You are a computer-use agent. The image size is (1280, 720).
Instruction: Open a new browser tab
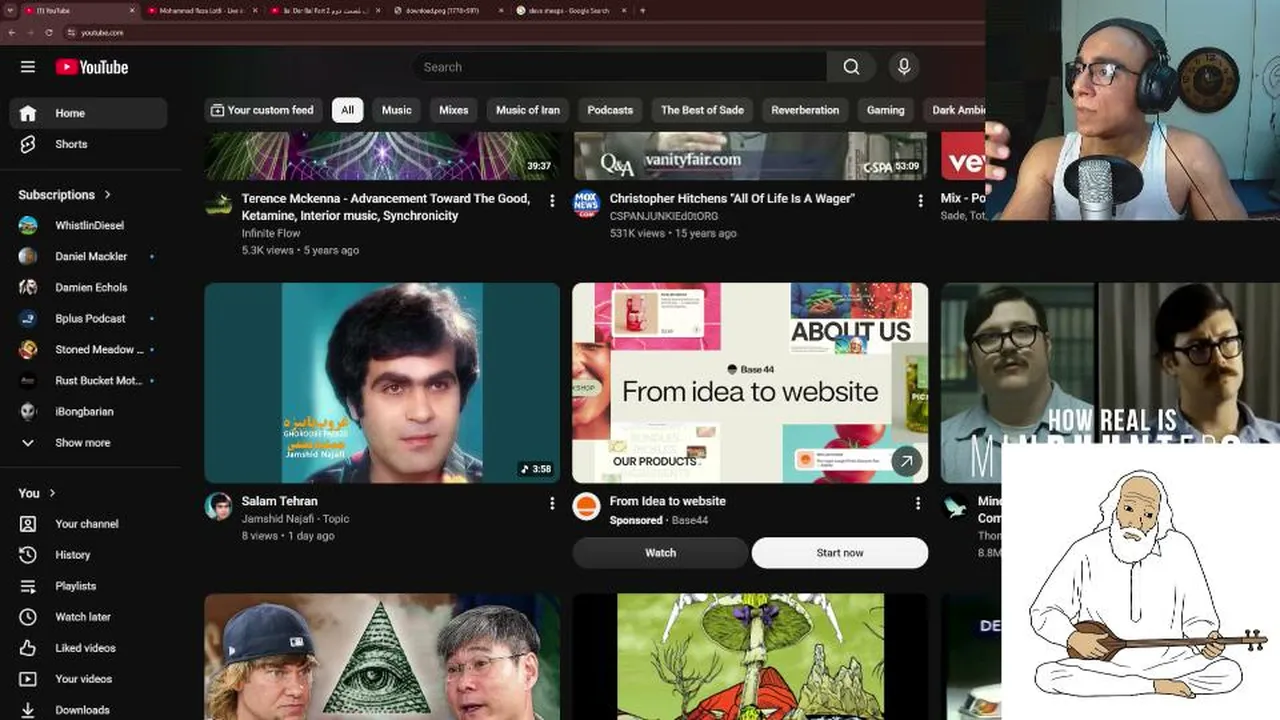642,11
